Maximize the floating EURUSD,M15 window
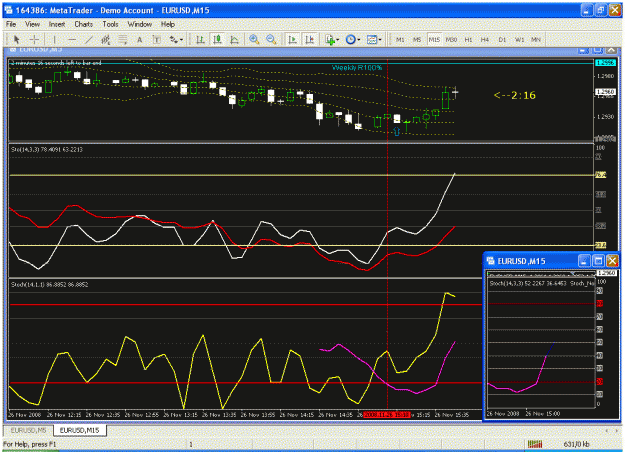 [x=598, y=261]
